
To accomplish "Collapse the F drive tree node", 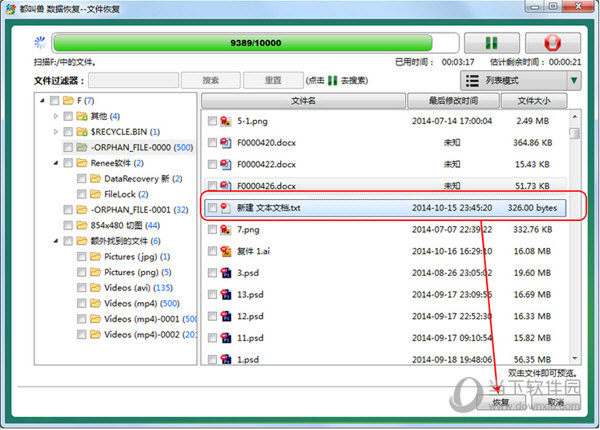I will pos(42,101).
